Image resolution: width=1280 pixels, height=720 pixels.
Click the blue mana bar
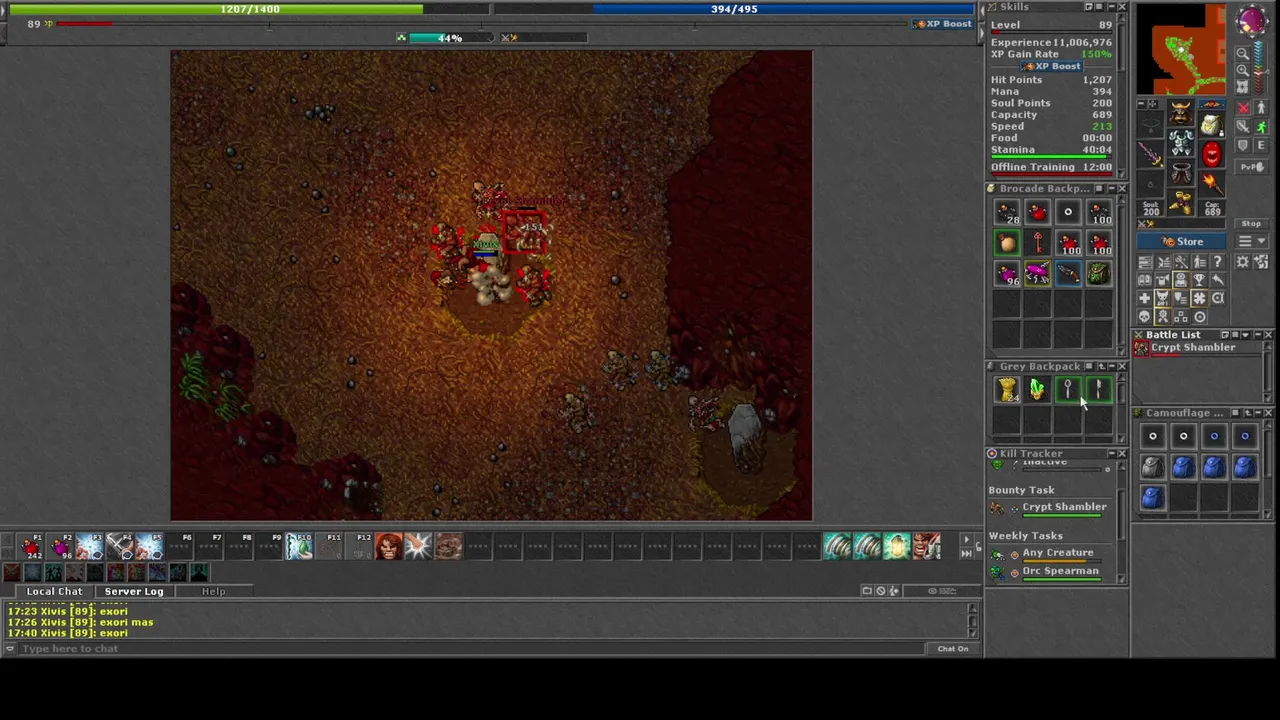click(734, 9)
